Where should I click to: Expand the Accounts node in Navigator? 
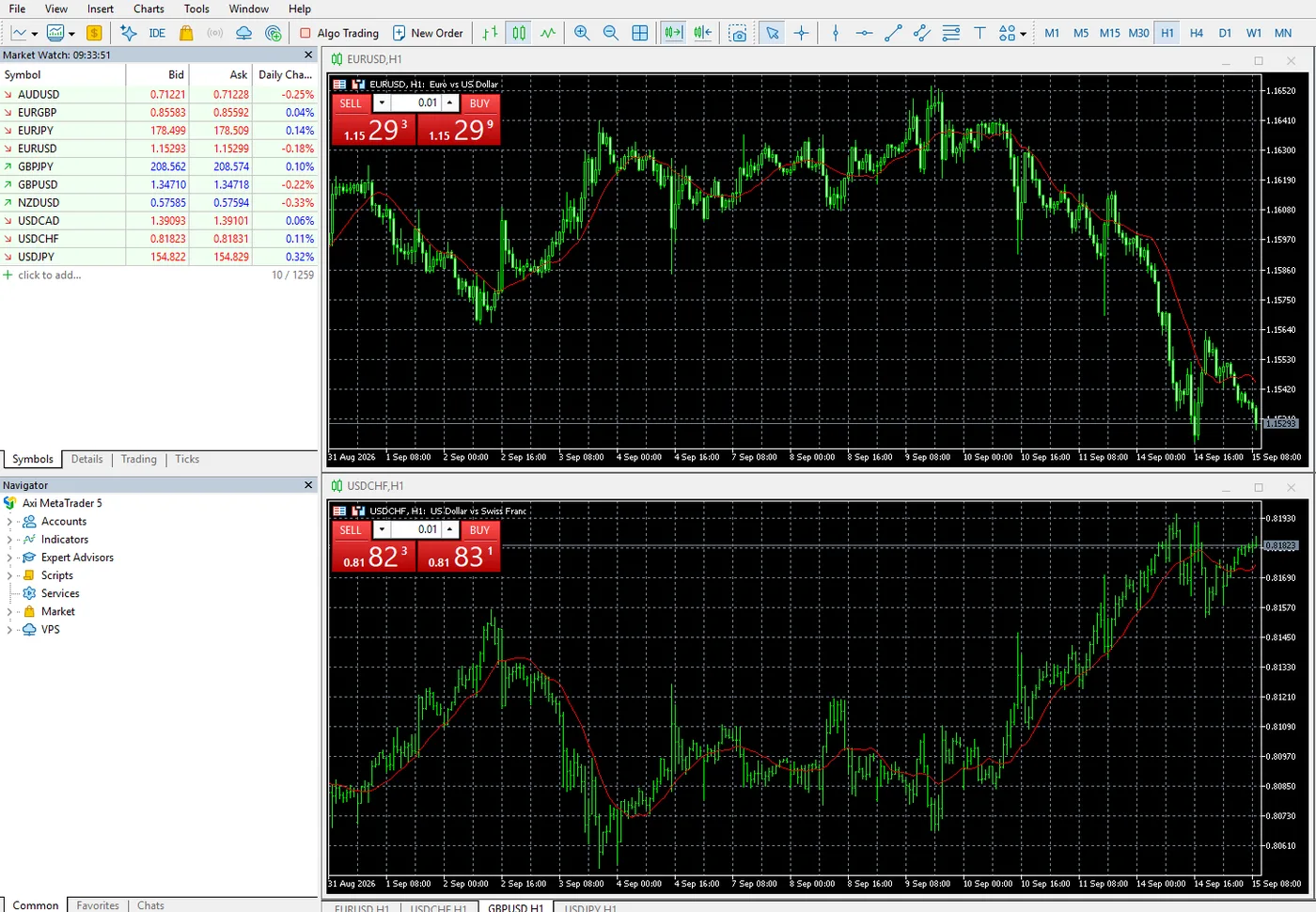point(9,522)
